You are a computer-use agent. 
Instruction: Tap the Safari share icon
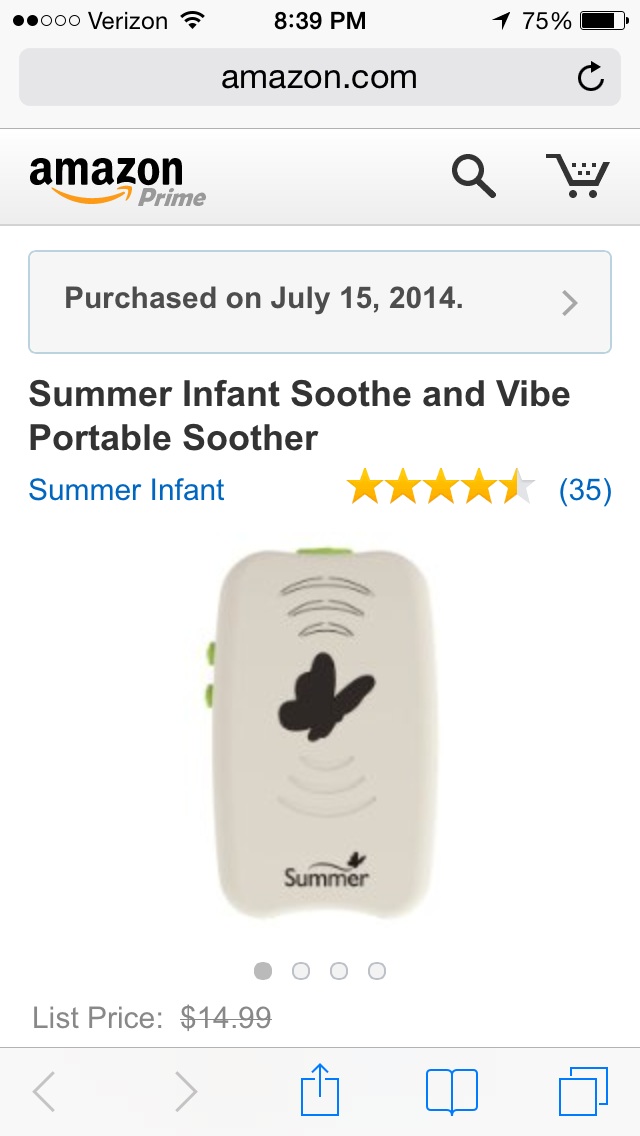click(x=320, y=1089)
